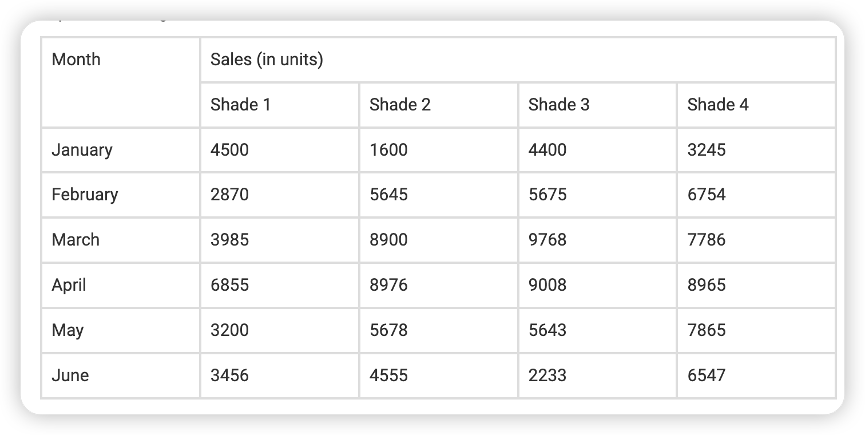Click the Shade 4 column header
Screen dimensions: 866x435
pyautogui.click(x=756, y=105)
